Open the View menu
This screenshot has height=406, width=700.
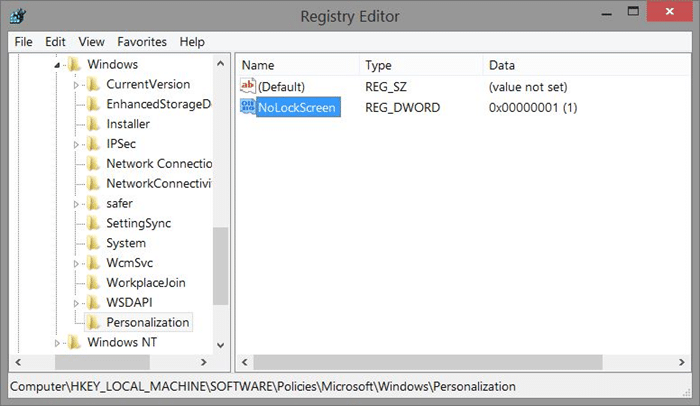pyautogui.click(x=92, y=42)
